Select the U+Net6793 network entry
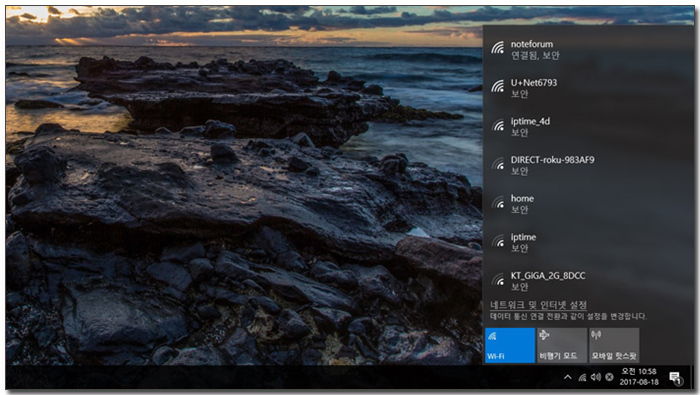 click(588, 88)
